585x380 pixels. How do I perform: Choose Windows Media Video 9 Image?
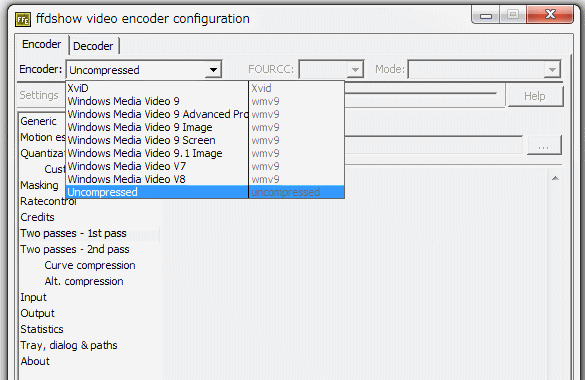pyautogui.click(x=157, y=127)
